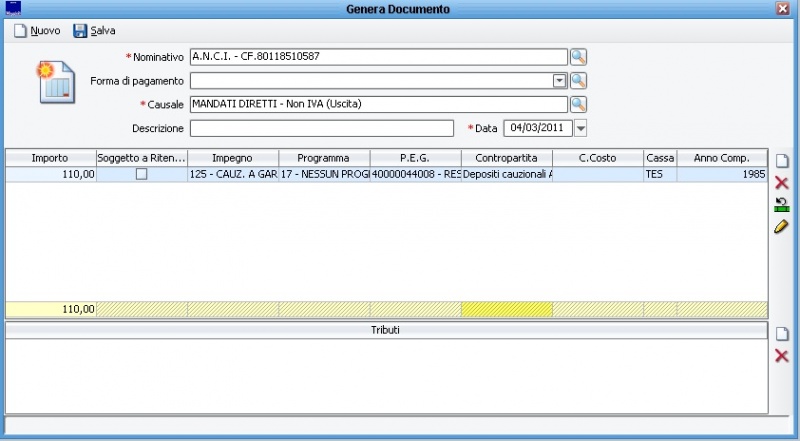Image resolution: width=800 pixels, height=441 pixels.
Task: Click the green refresh icon beside grid
Action: (x=782, y=205)
